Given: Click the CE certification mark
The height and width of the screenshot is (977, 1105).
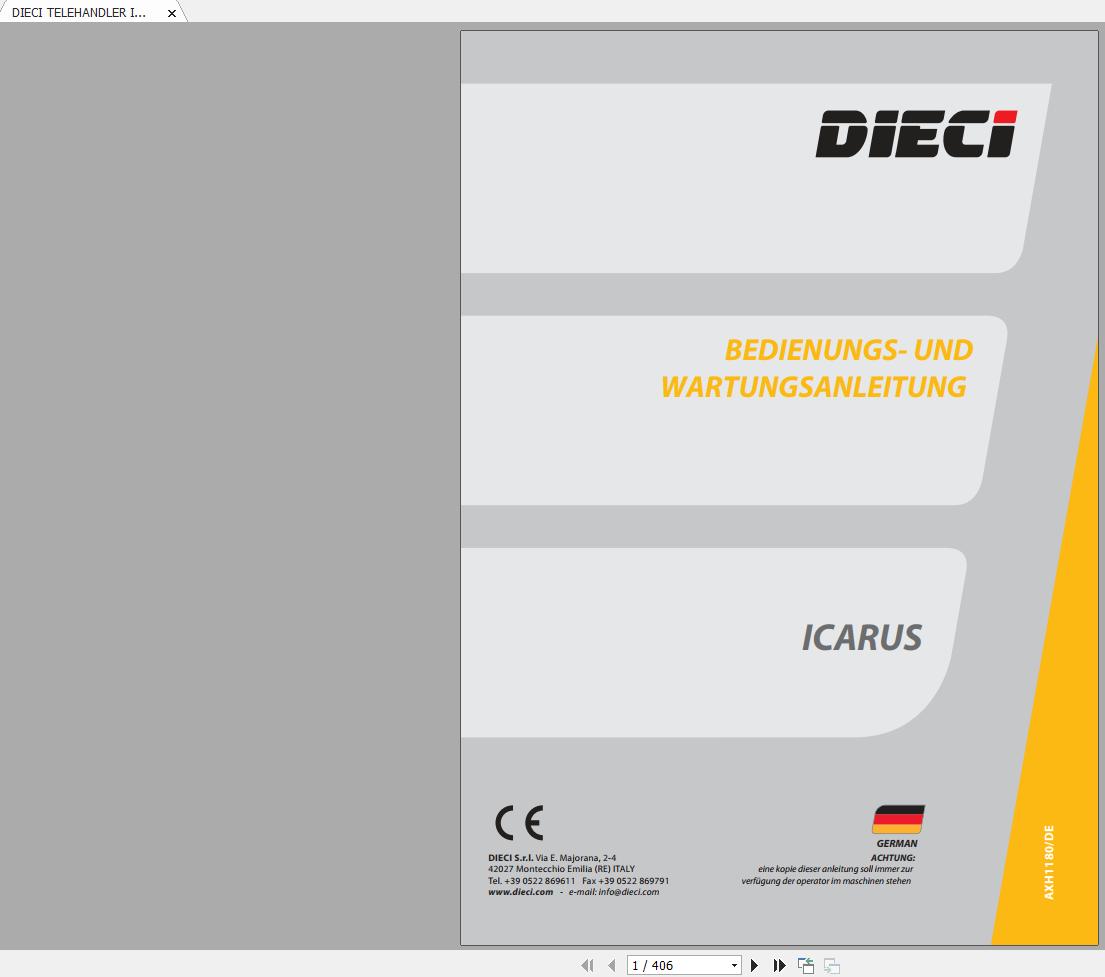Looking at the screenshot, I should click(518, 823).
